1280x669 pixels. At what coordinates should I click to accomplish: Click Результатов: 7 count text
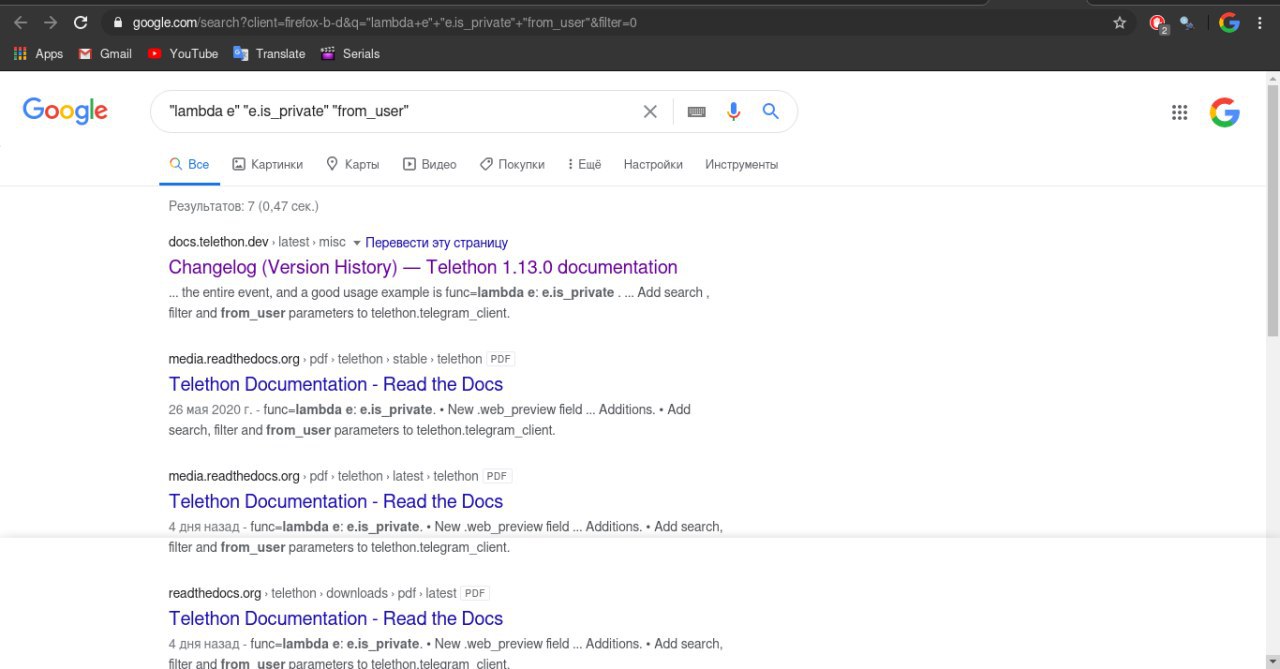coord(244,206)
